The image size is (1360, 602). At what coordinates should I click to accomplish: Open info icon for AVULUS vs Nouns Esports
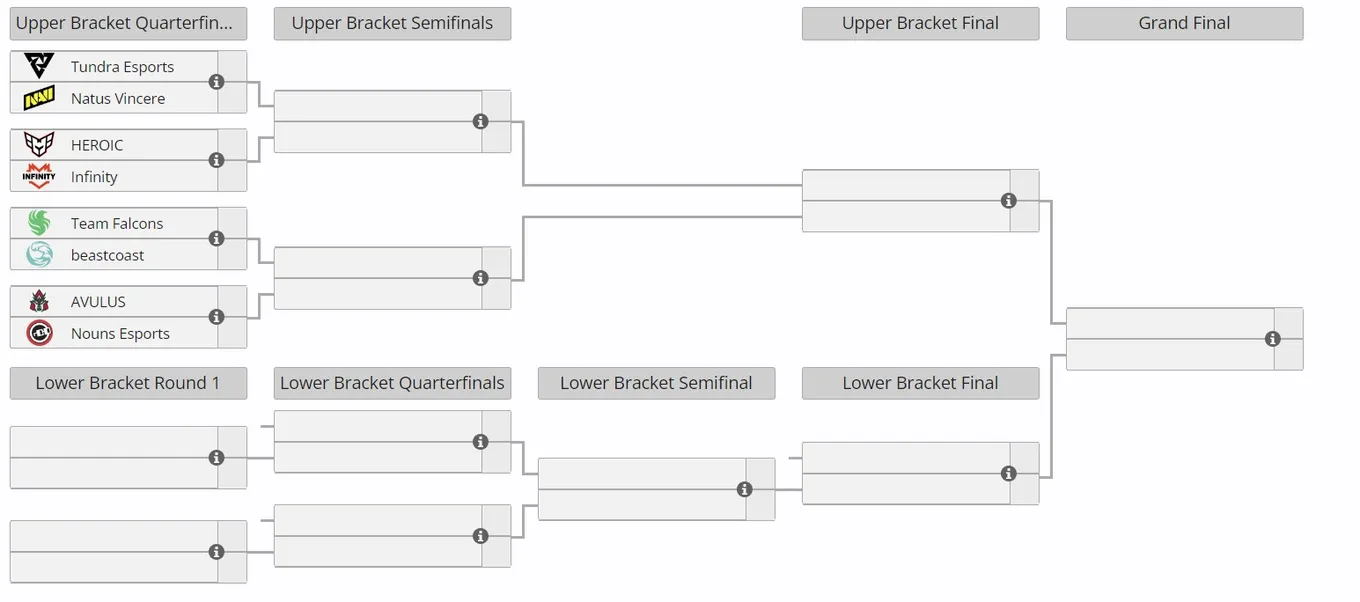tap(216, 317)
